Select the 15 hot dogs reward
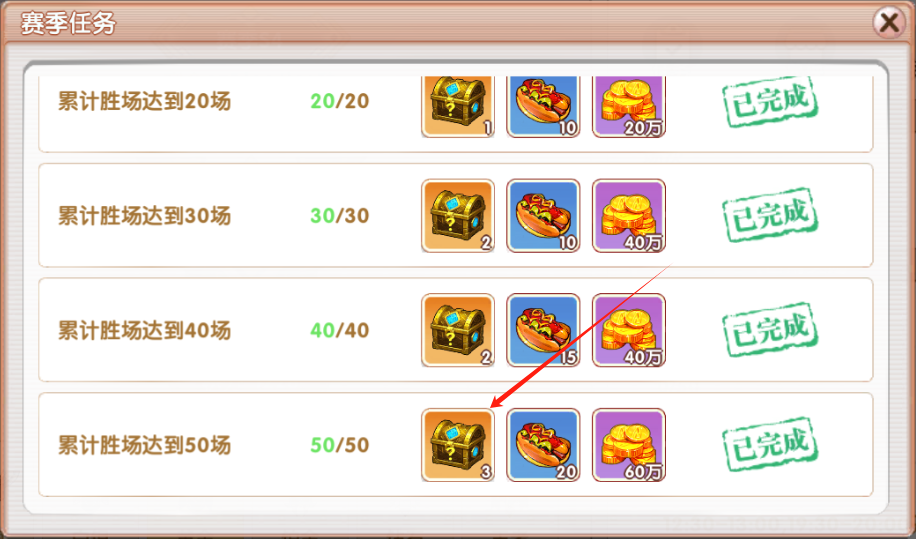The width and height of the screenshot is (916, 539). (543, 331)
